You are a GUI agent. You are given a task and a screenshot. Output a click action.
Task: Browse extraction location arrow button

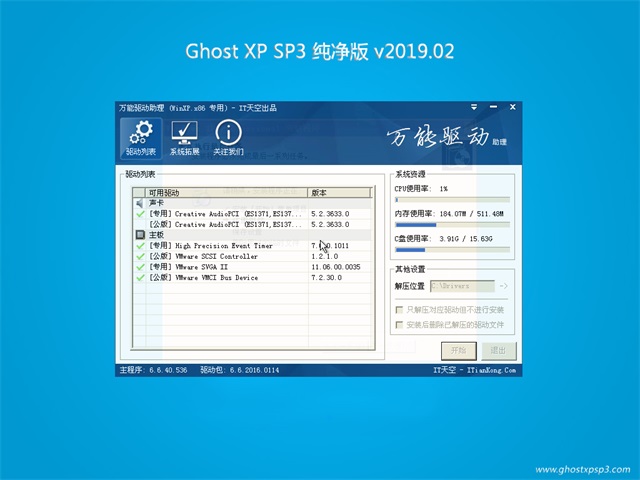pos(504,286)
